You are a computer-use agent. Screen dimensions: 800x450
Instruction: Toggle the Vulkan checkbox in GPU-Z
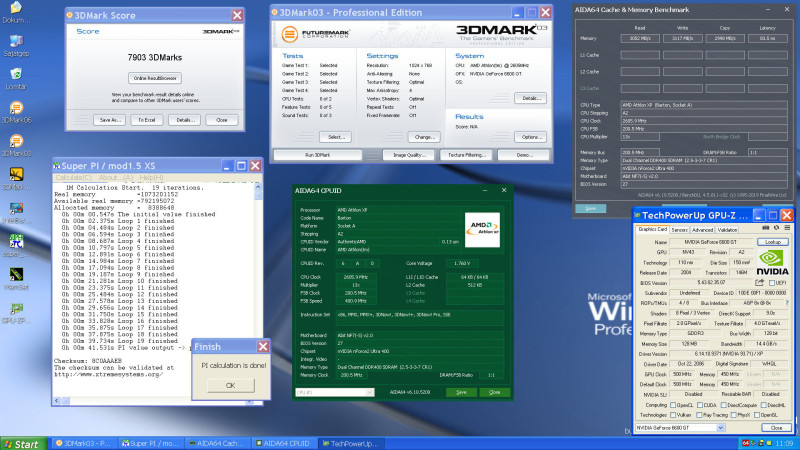click(x=673, y=415)
